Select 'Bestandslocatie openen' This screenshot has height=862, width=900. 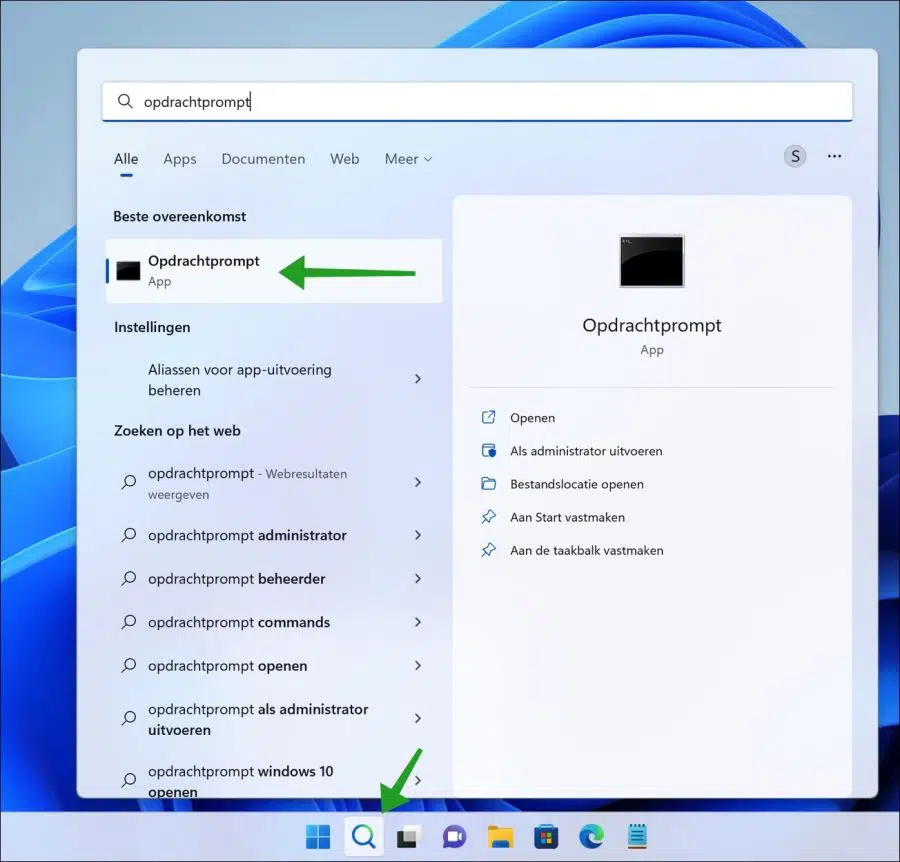pyautogui.click(x=577, y=484)
